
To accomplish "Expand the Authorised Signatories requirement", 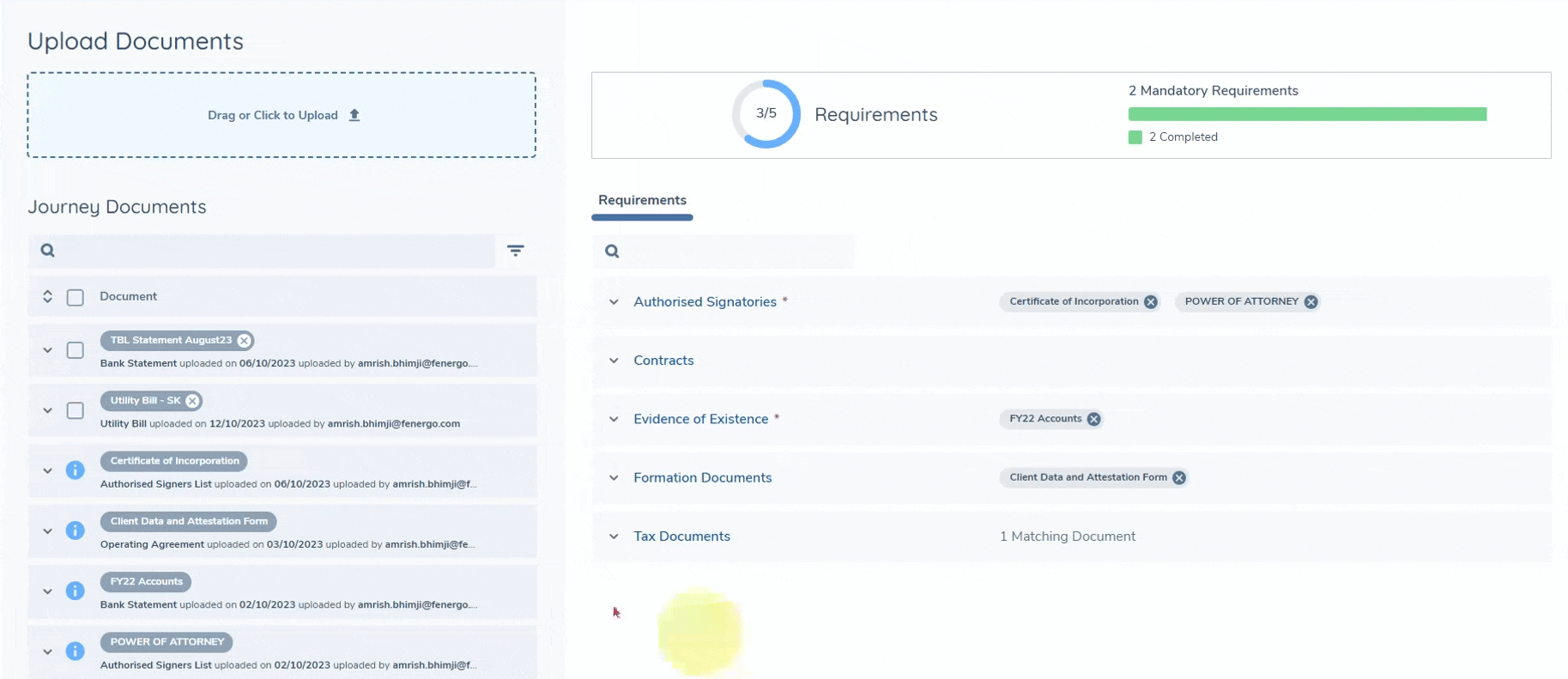I will pyautogui.click(x=614, y=302).
